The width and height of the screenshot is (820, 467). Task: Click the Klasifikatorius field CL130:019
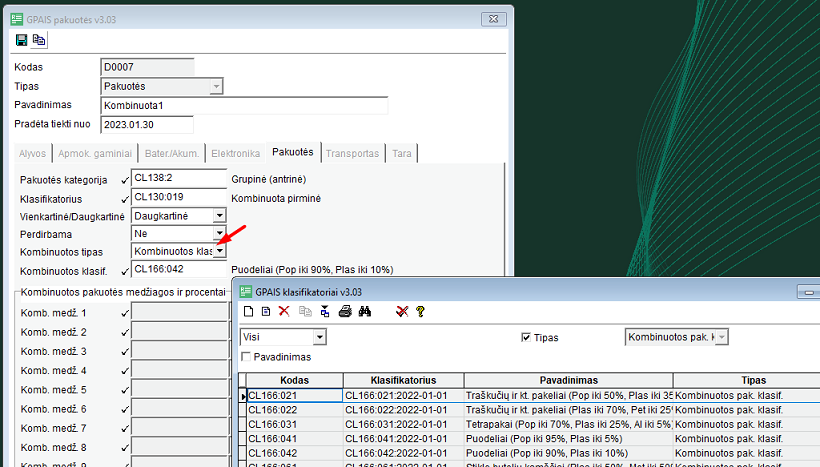[179, 197]
